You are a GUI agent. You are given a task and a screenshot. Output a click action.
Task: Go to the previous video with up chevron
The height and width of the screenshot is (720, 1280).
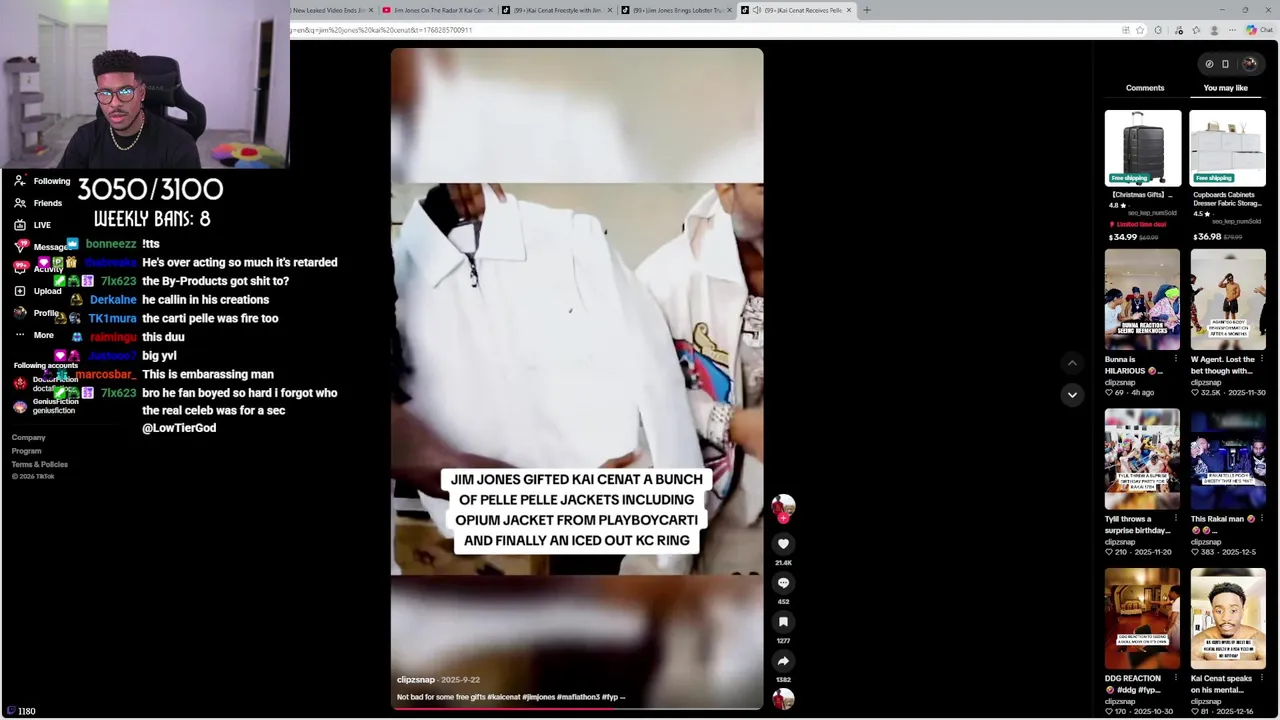1072,363
